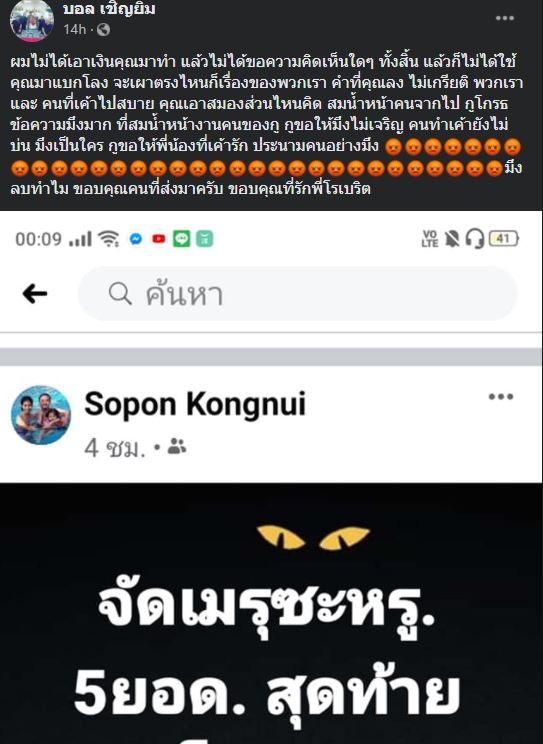Image resolution: width=543 pixels, height=744 pixels.
Task: Click the magnifying glass search icon
Action: (120, 294)
